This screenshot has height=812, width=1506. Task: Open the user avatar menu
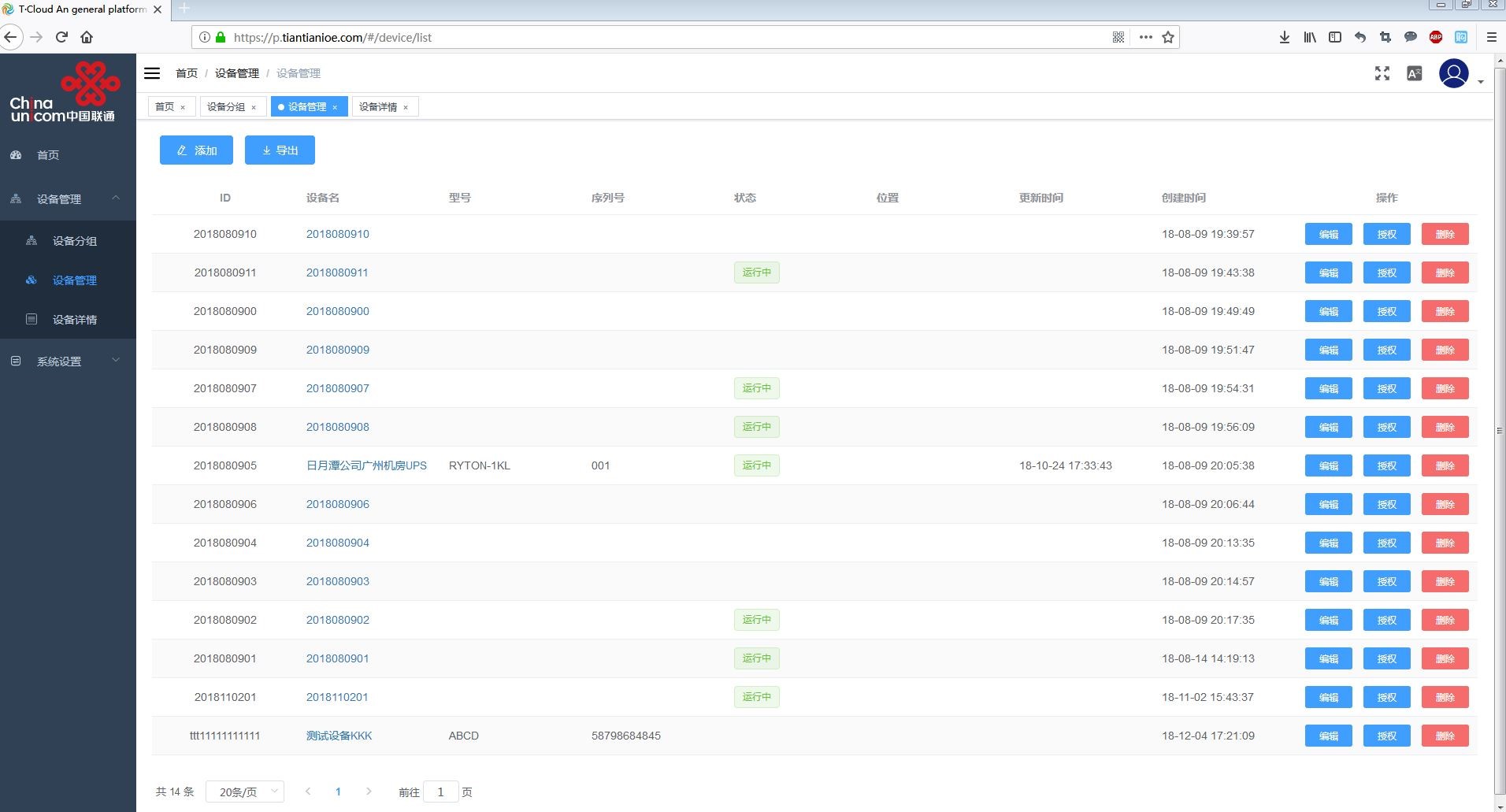(x=1454, y=74)
